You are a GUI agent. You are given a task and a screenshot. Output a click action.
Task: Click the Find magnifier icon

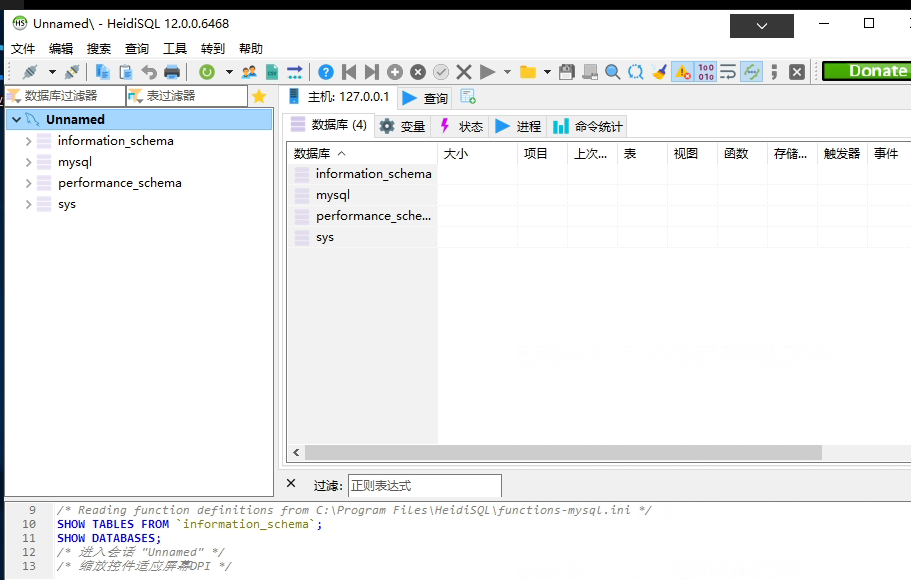pyautogui.click(x=612, y=72)
